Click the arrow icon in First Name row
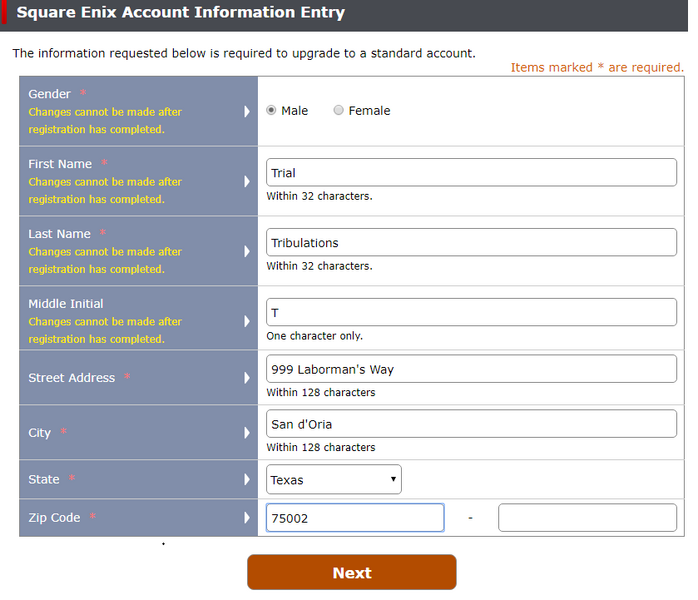Image resolution: width=698 pixels, height=600 pixels. click(x=247, y=181)
